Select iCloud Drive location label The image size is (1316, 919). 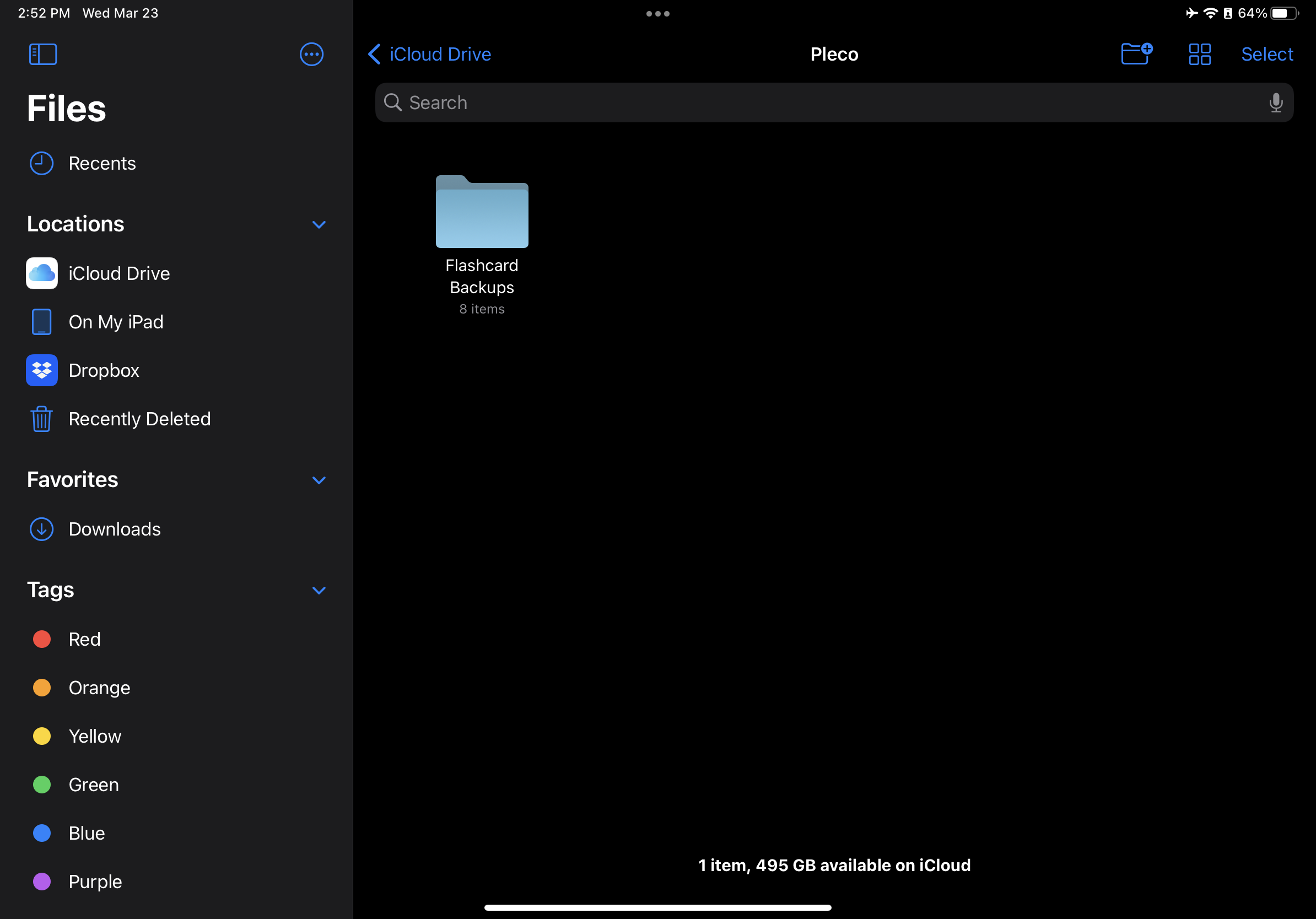119,273
